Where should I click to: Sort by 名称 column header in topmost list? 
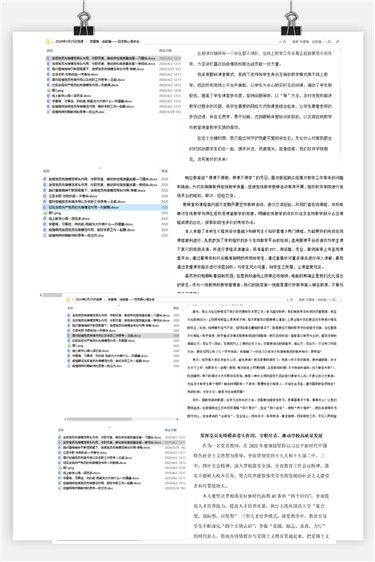point(50,51)
